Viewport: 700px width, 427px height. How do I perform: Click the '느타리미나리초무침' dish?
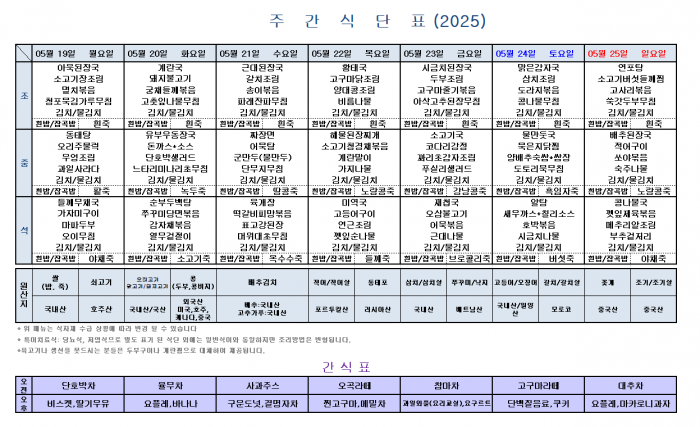click(x=170, y=169)
